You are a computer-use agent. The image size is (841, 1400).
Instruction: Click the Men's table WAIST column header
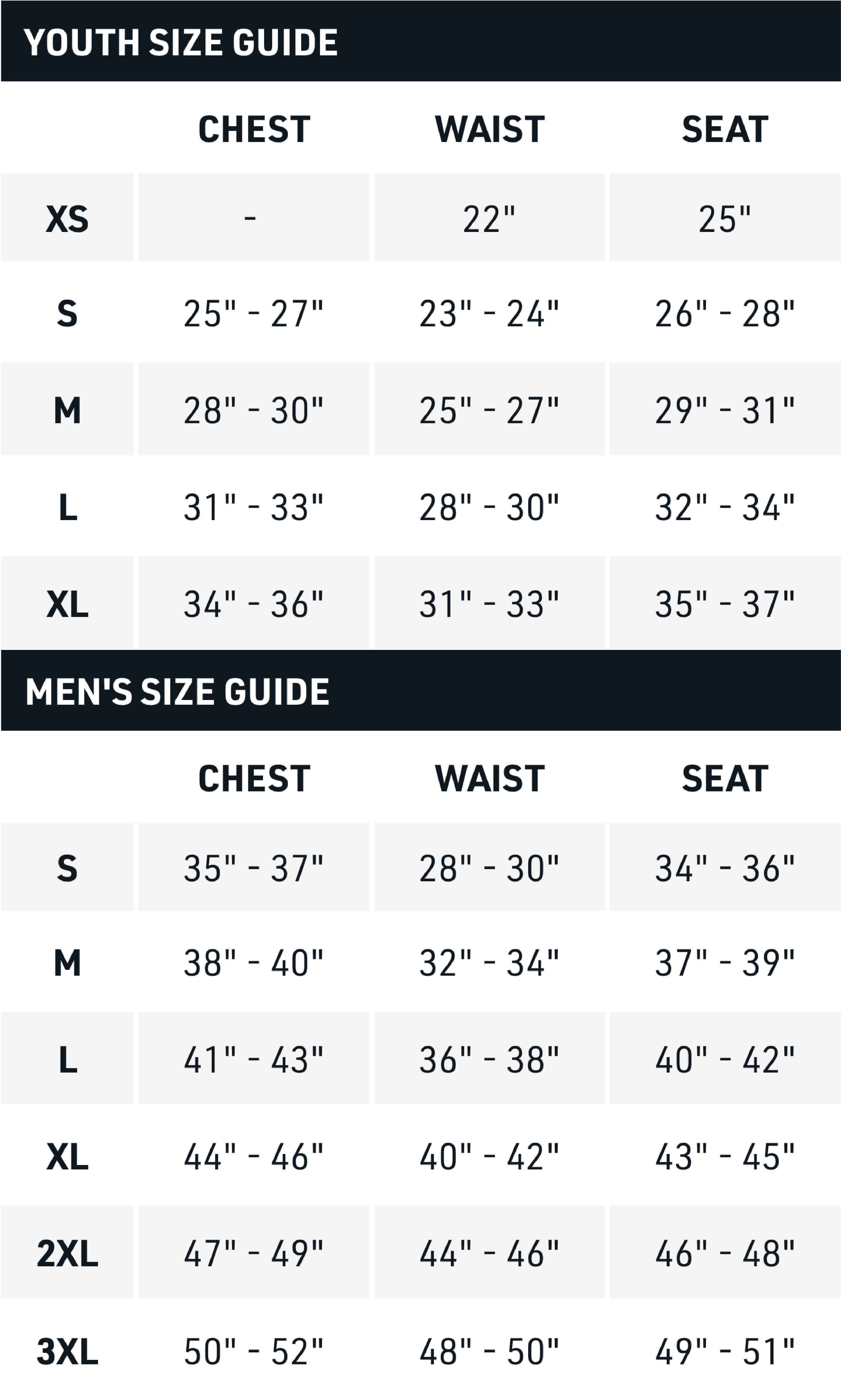(x=489, y=779)
